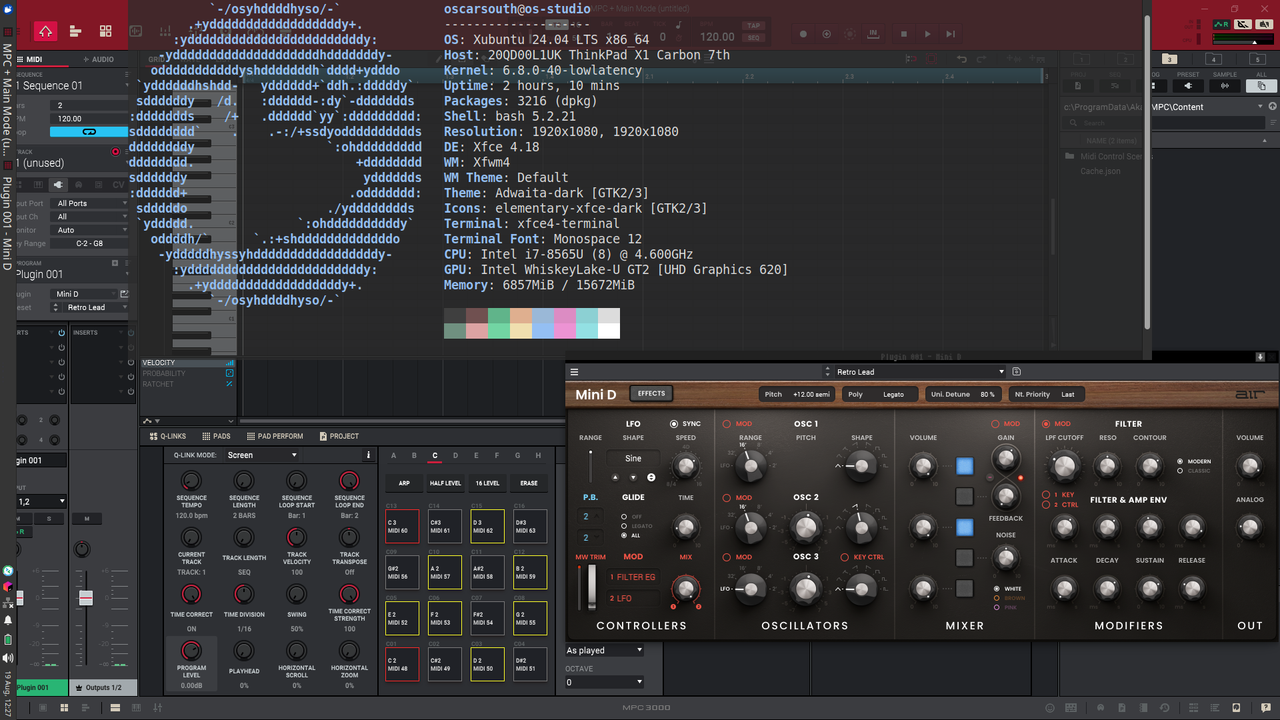Save preset via icon beside Retro Lead
This screenshot has width=1280, height=720.
point(1017,371)
